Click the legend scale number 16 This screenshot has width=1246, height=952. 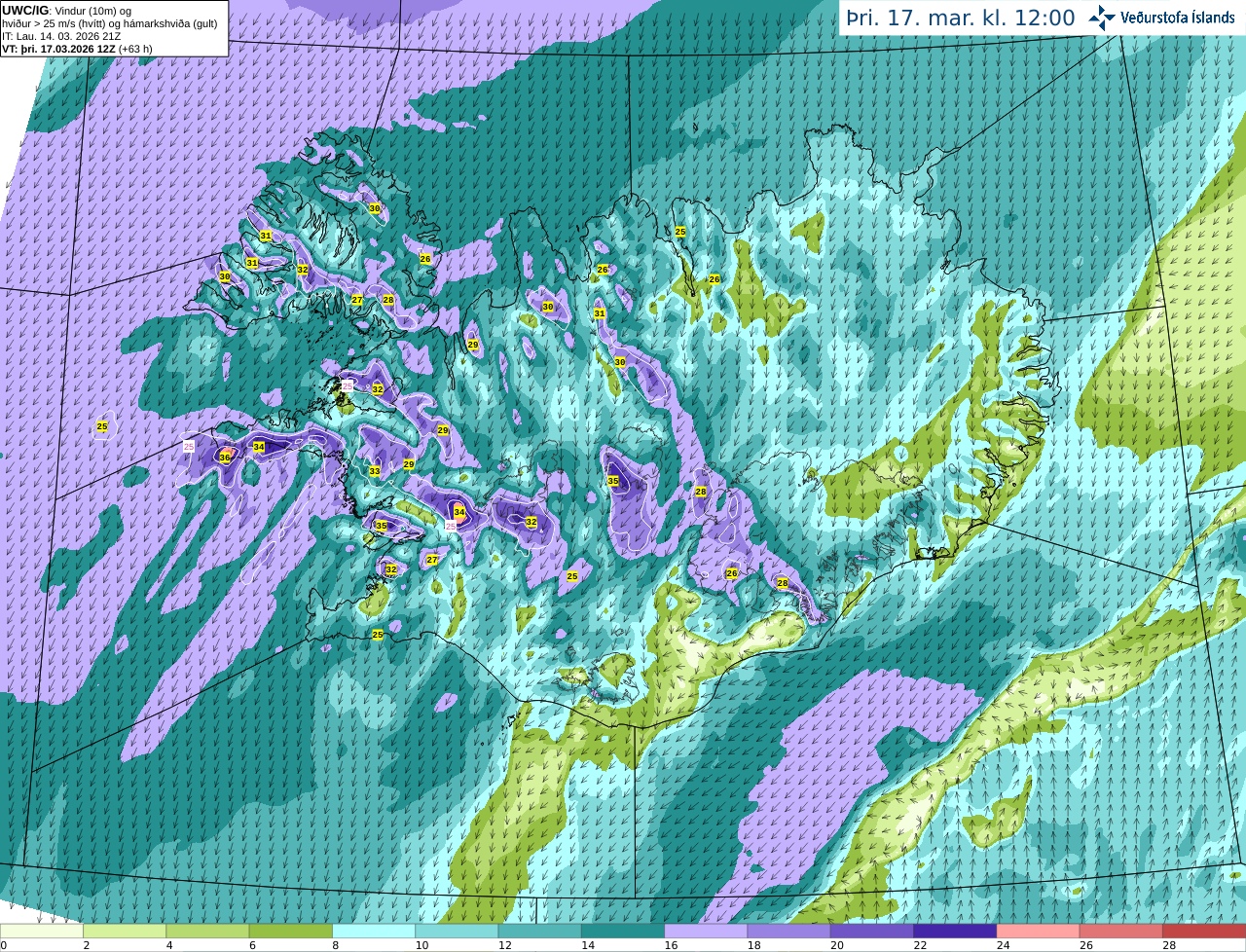(671, 945)
